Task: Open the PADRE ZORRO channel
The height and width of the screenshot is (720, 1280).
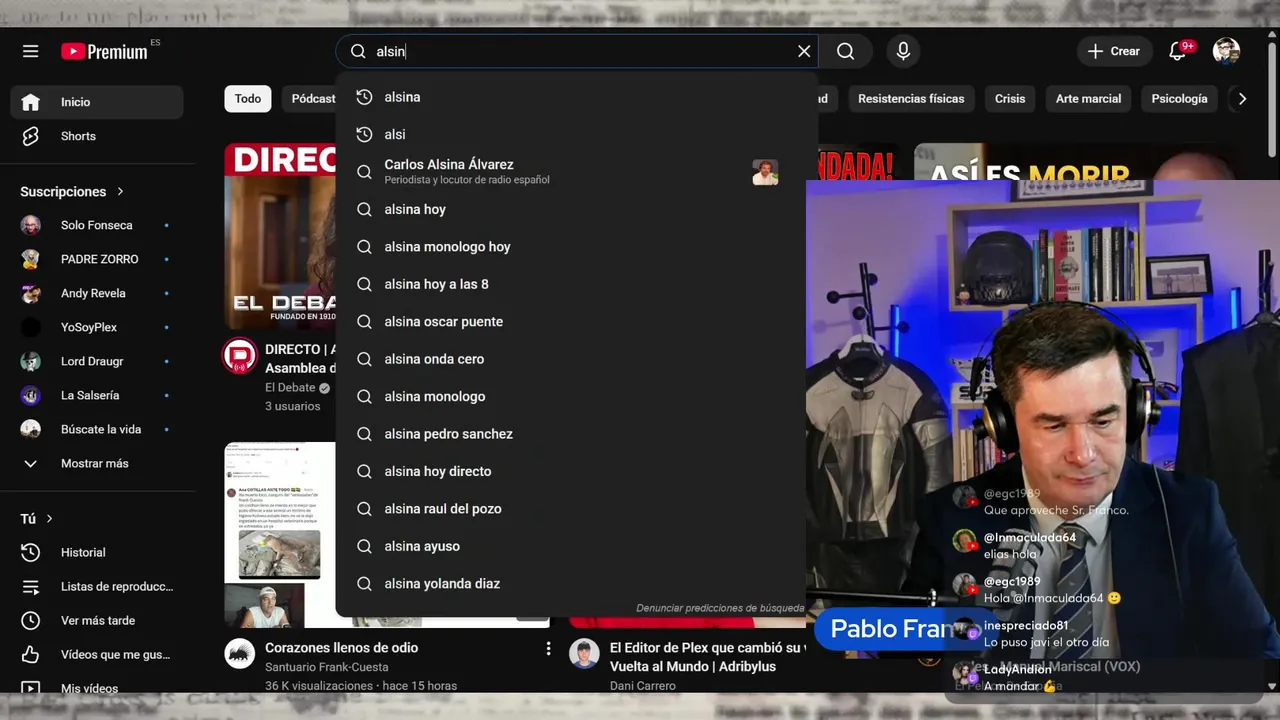Action: [97, 259]
